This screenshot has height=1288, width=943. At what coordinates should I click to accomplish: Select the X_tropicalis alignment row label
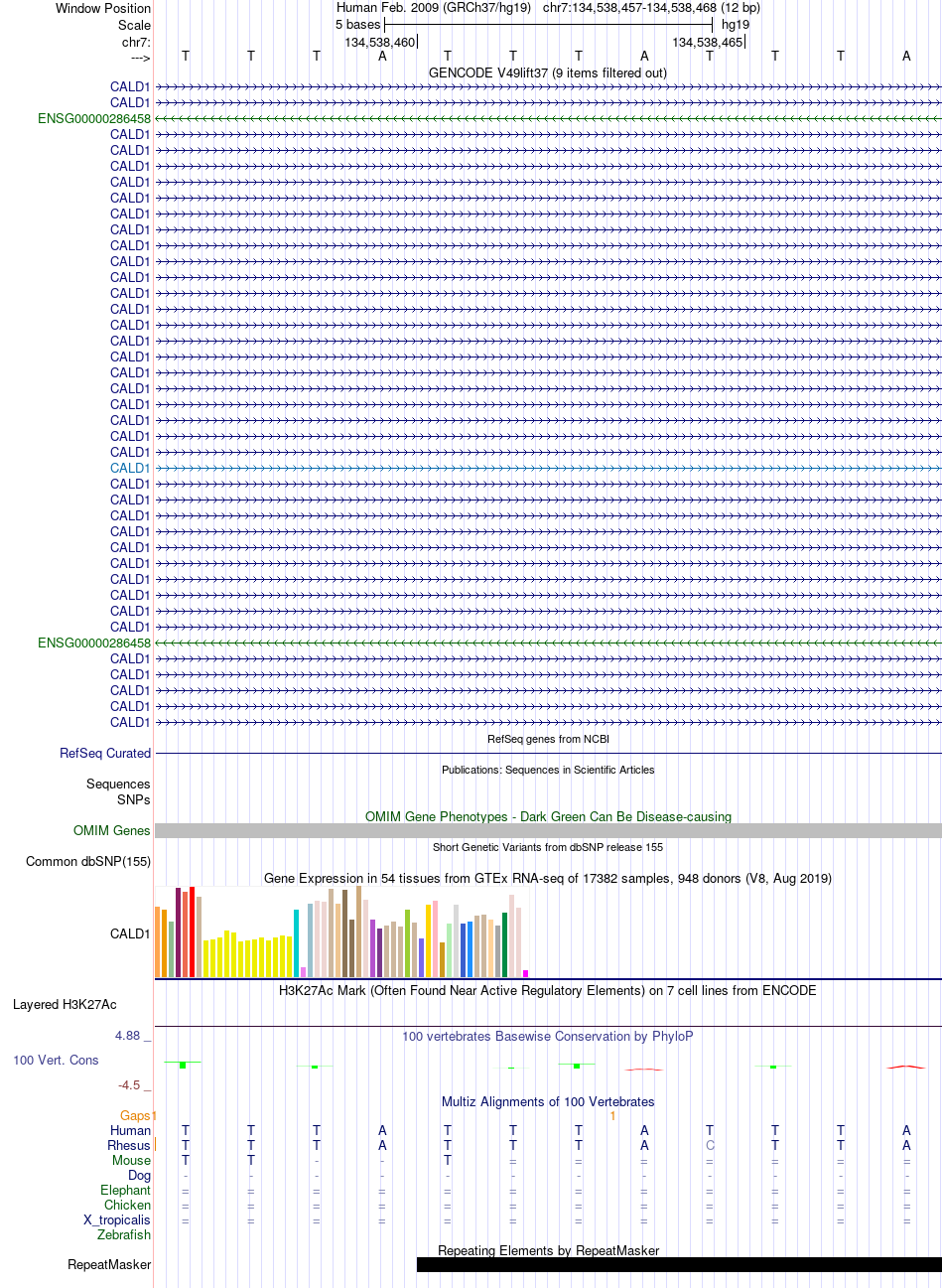[x=117, y=1219]
